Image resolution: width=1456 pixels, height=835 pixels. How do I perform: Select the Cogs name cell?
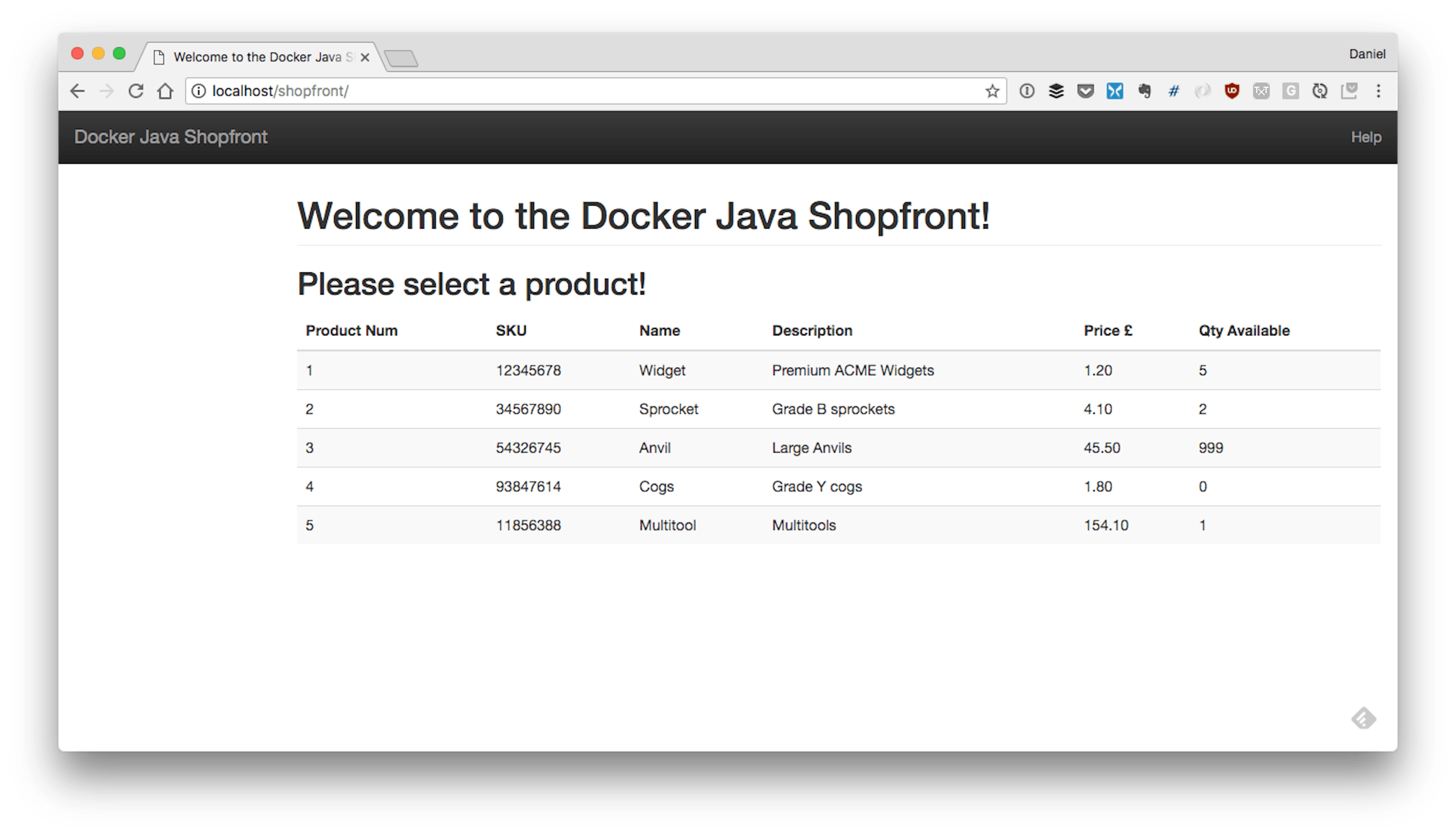pyautogui.click(x=656, y=486)
